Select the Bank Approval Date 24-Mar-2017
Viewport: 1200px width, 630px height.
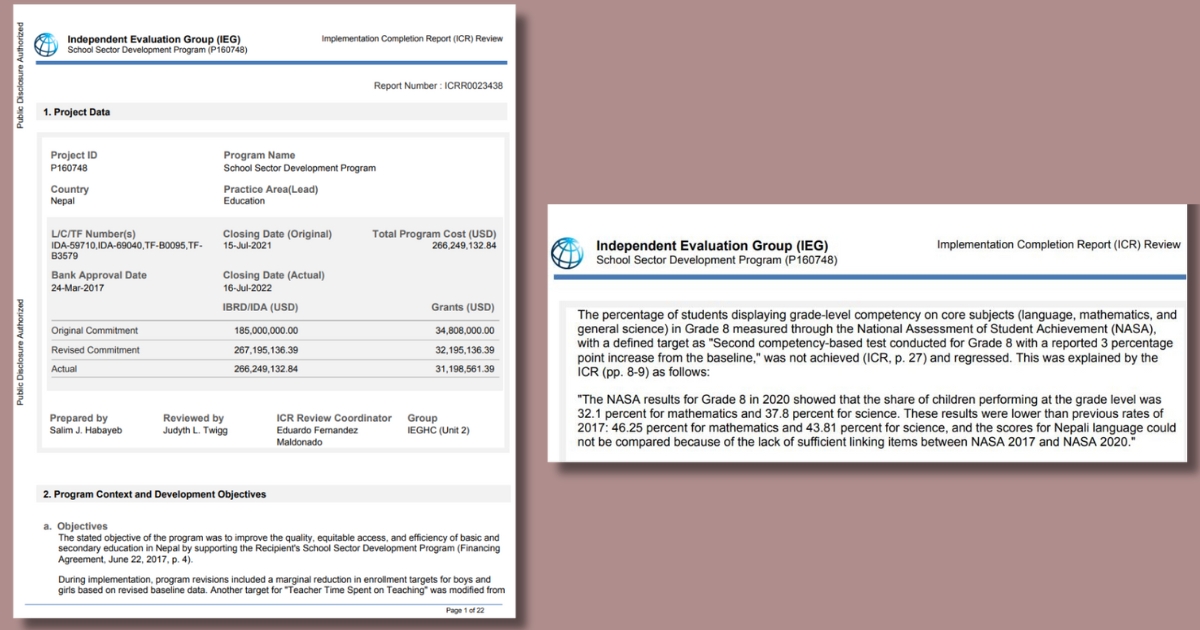[79, 287]
